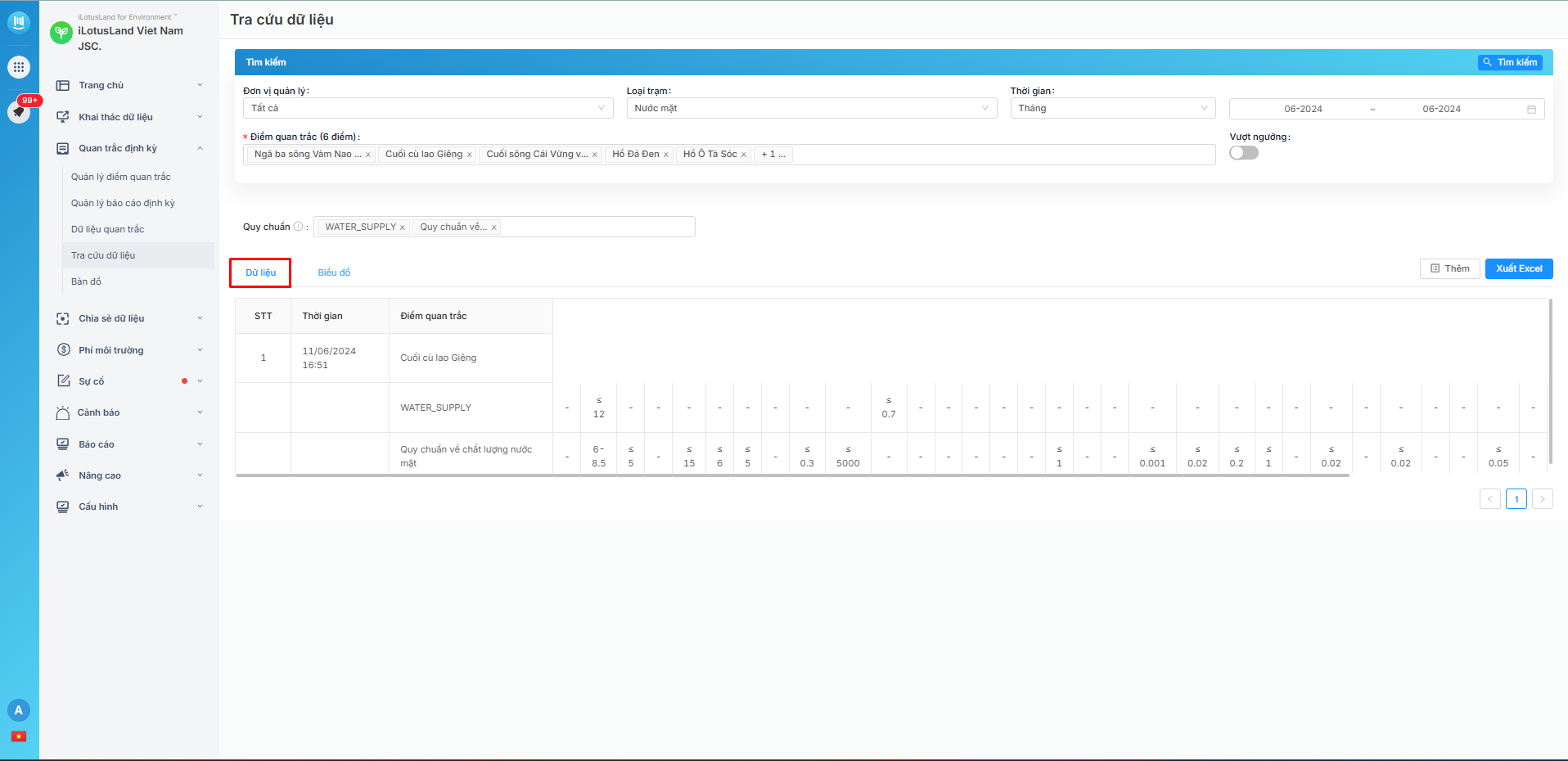Click the Cảnh báo alarm bell icon
Screen dimensions: 1568x761
63,412
